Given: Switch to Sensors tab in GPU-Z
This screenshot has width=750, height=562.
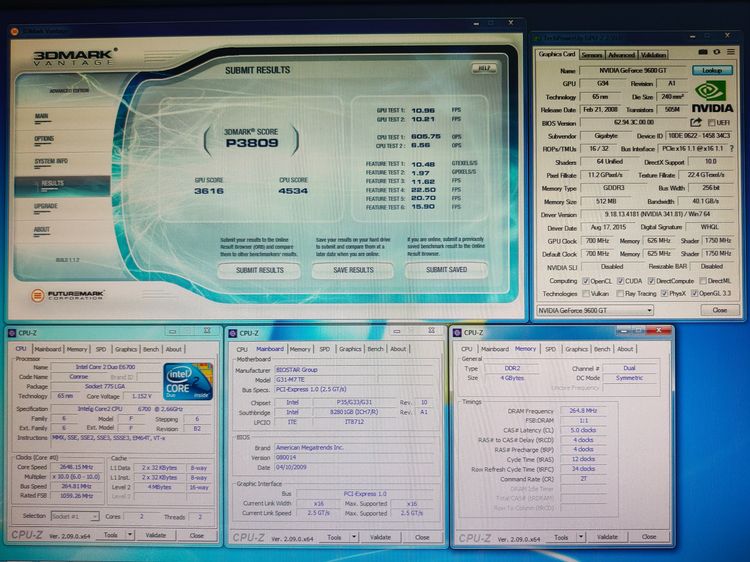Looking at the screenshot, I should pyautogui.click(x=592, y=55).
